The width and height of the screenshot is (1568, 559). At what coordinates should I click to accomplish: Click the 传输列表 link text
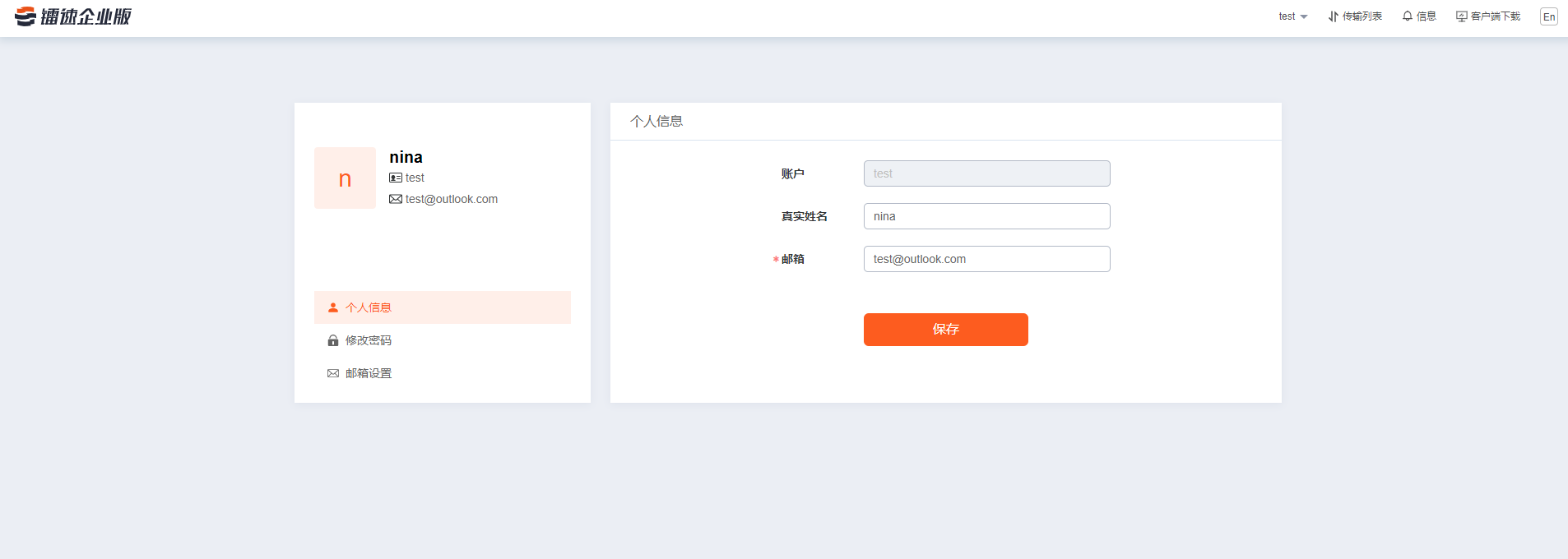tap(1362, 16)
